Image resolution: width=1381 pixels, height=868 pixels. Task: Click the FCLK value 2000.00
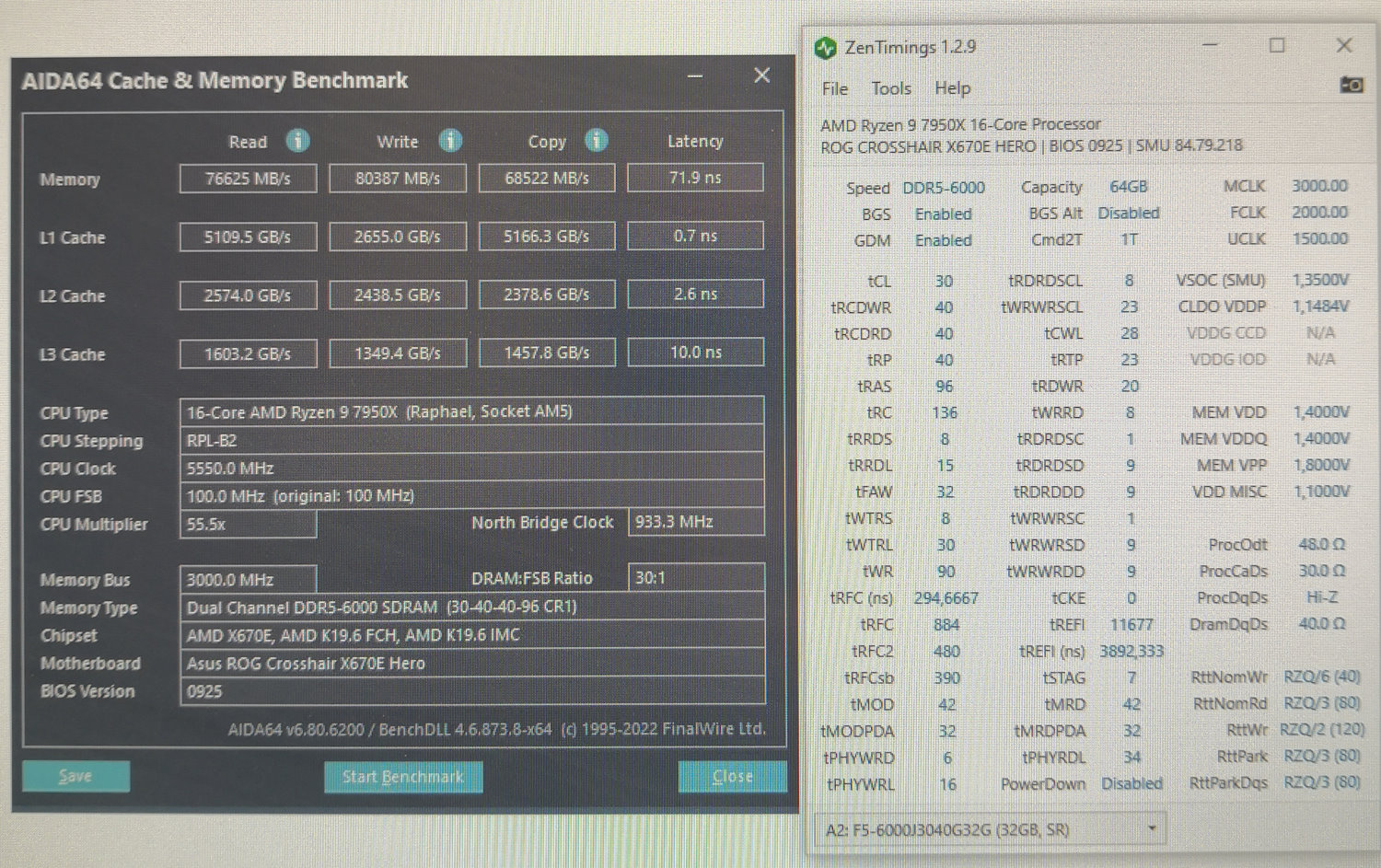(x=1319, y=212)
